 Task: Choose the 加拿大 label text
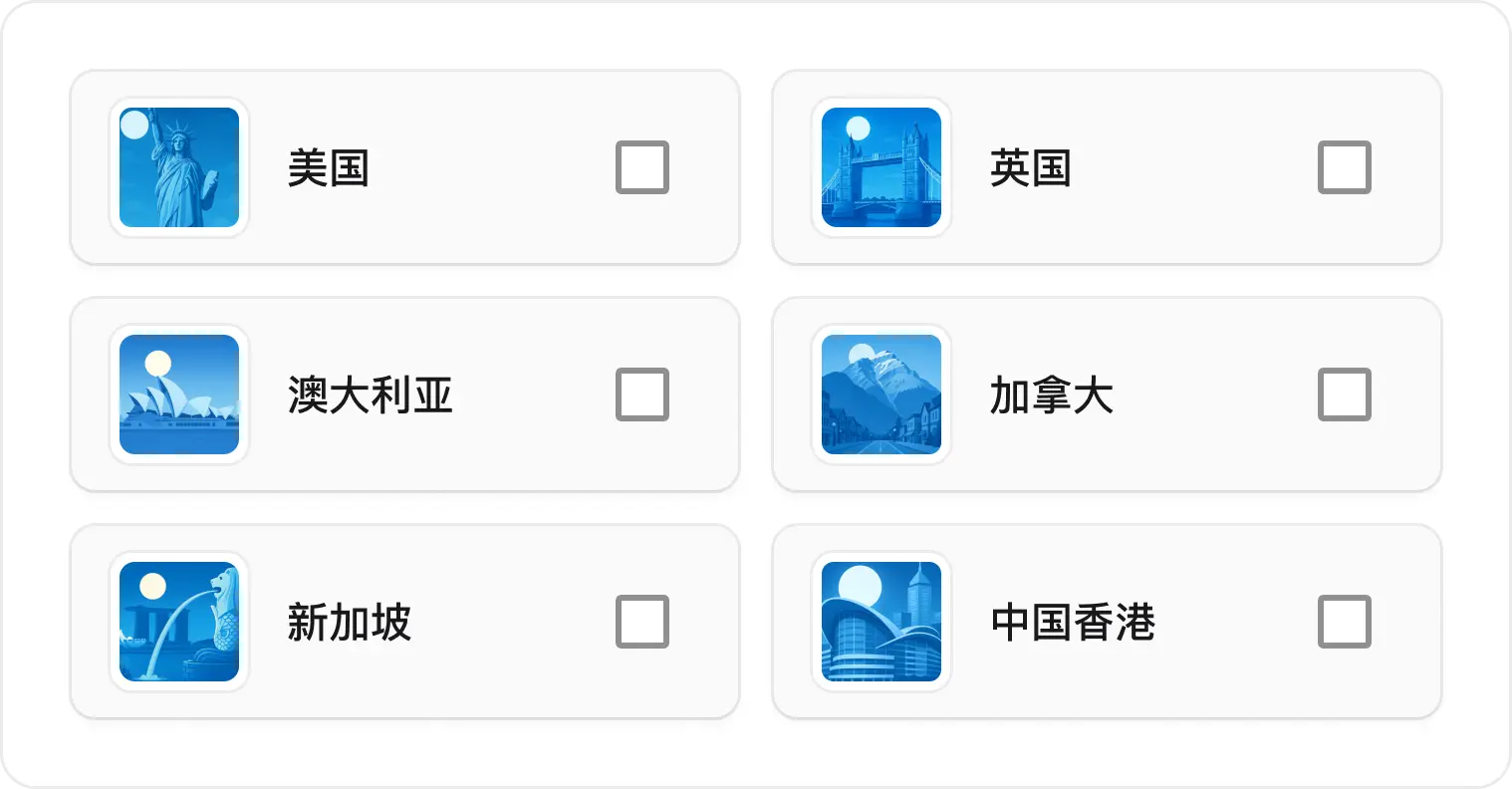click(1052, 394)
